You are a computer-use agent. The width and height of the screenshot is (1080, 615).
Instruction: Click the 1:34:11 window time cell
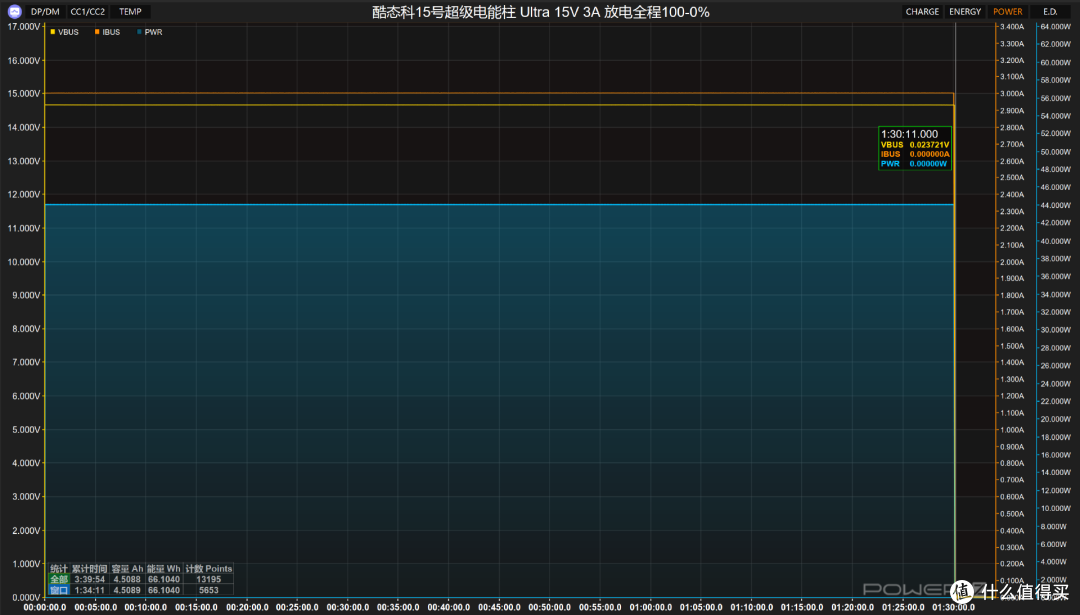pos(90,590)
